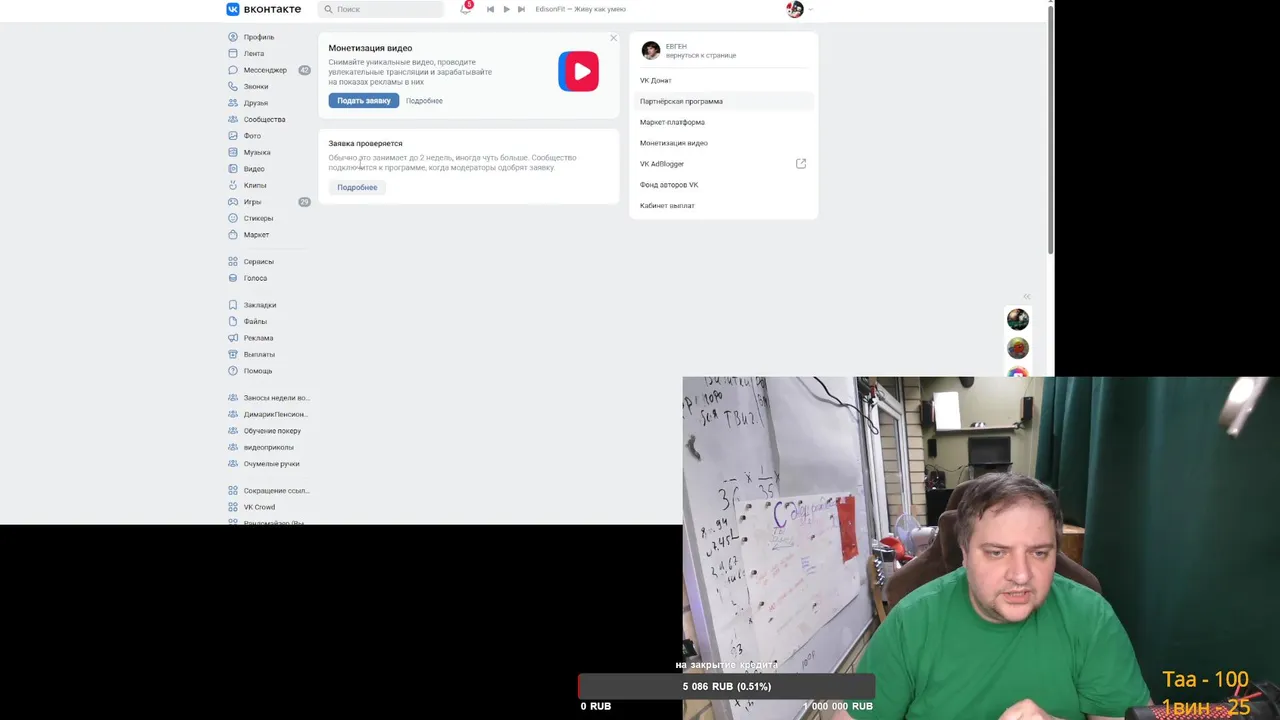1280x720 pixels.
Task: Select Партнёрская программа in right menu
Action: coord(723,101)
